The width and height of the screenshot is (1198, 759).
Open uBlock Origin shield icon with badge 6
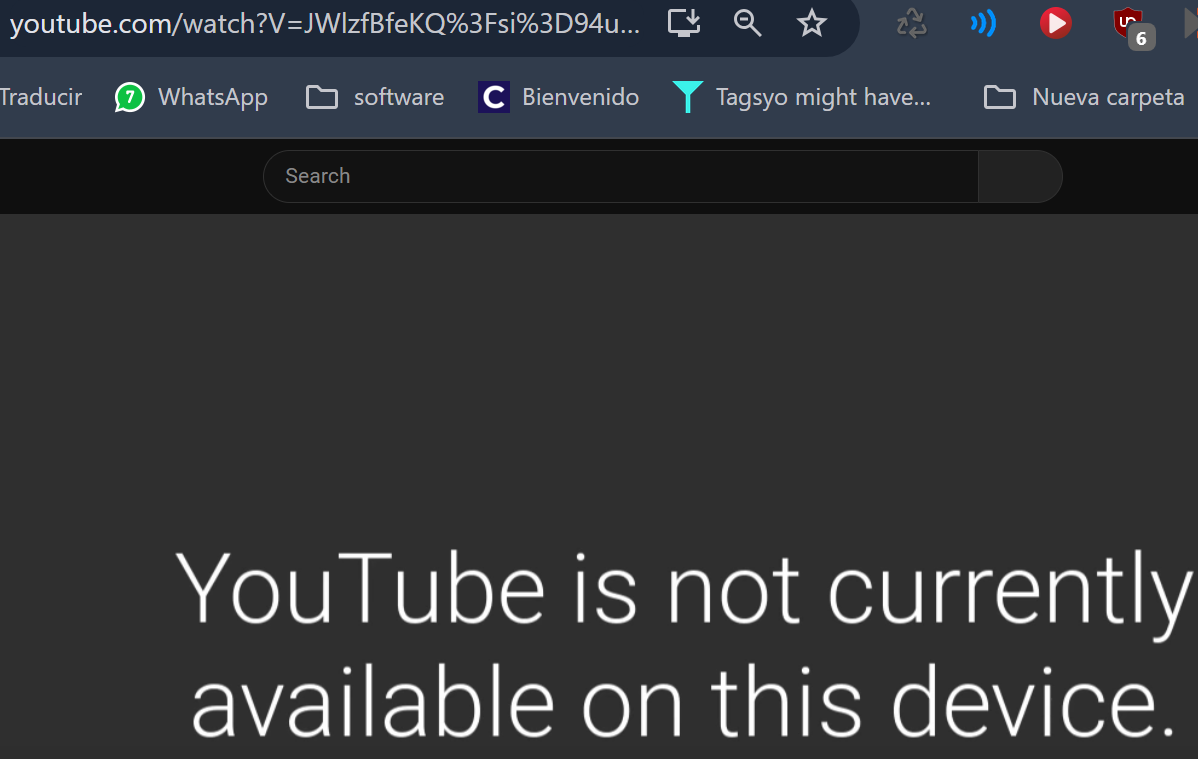pos(1133,28)
